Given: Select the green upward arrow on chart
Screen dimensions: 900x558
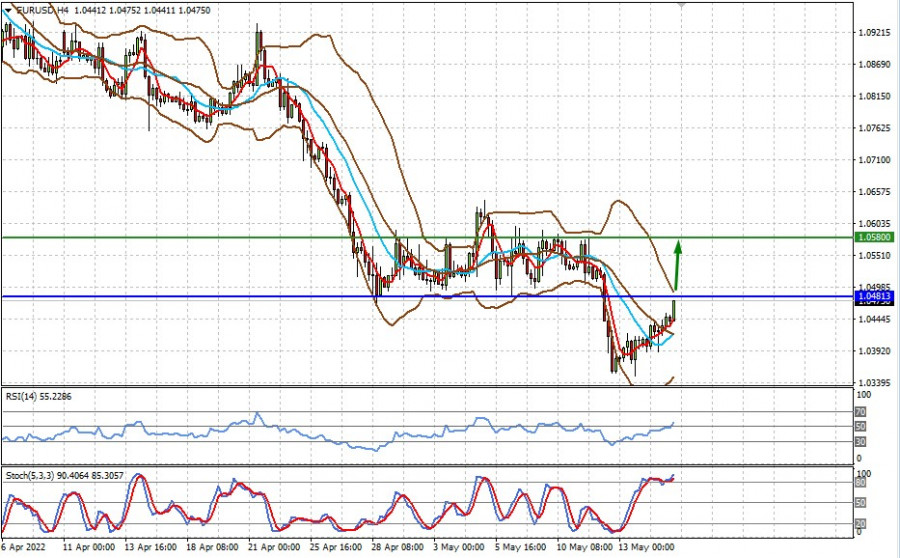Looking at the screenshot, I should coord(677,262).
